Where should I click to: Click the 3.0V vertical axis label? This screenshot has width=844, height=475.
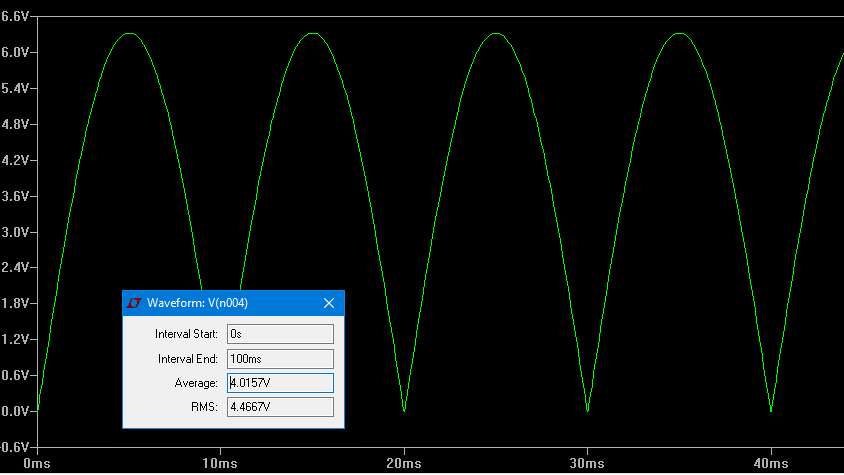(15, 232)
